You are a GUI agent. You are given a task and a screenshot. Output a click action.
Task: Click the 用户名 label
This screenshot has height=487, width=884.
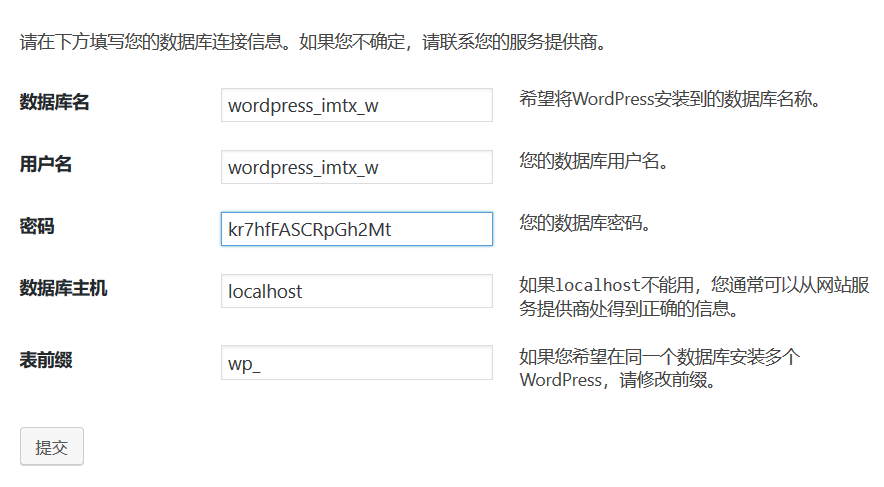[46, 164]
